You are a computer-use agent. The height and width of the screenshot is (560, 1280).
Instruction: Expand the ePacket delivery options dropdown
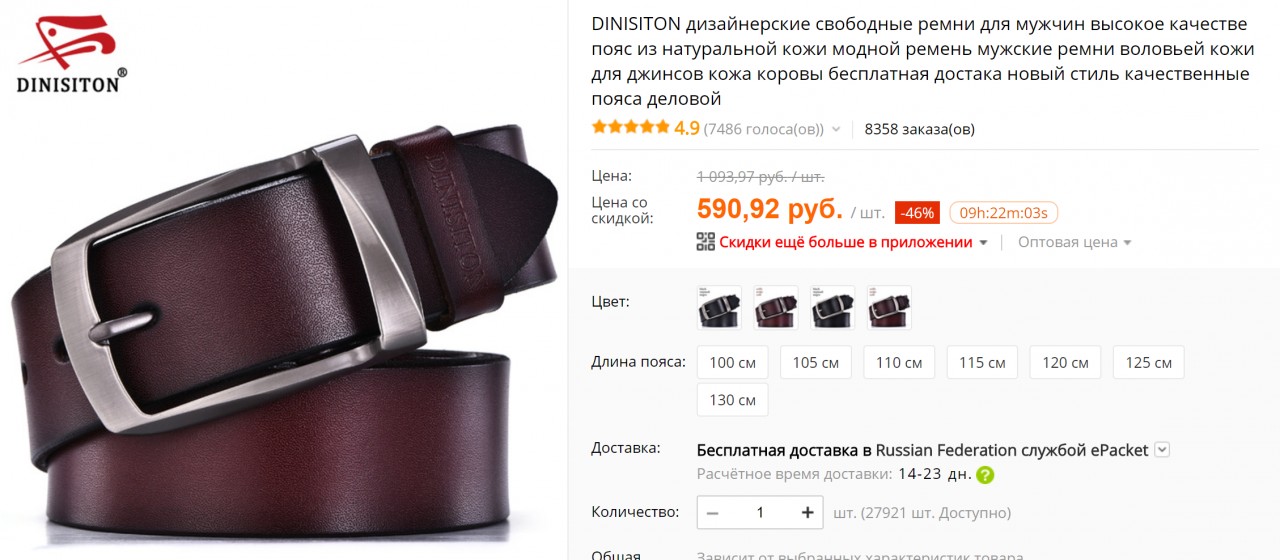(1161, 450)
